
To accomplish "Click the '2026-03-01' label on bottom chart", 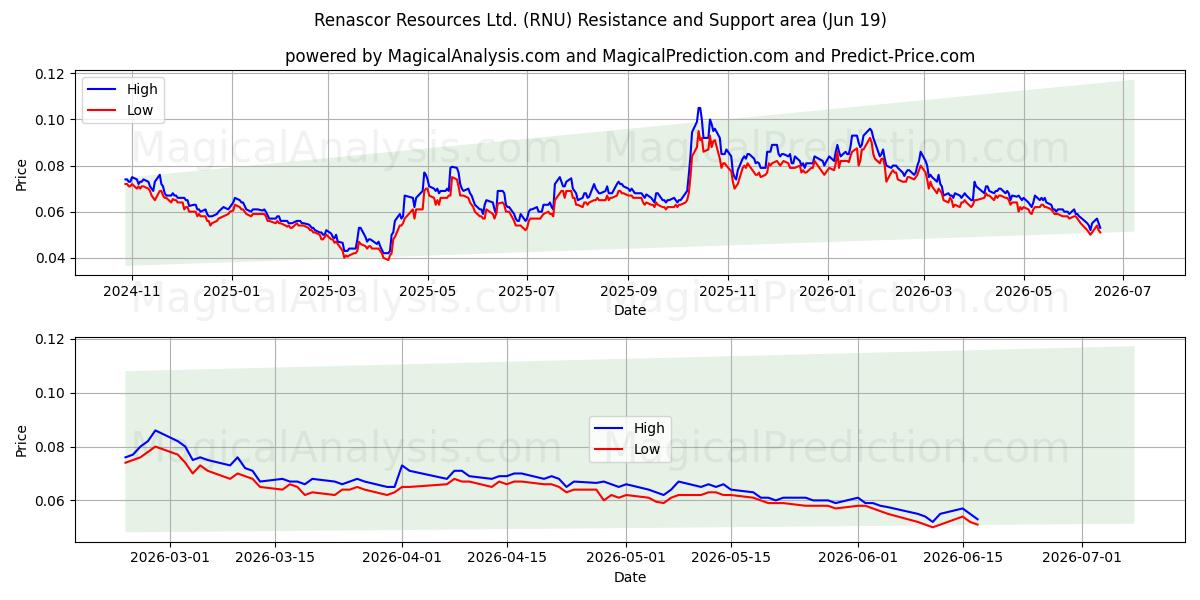I will point(170,558).
